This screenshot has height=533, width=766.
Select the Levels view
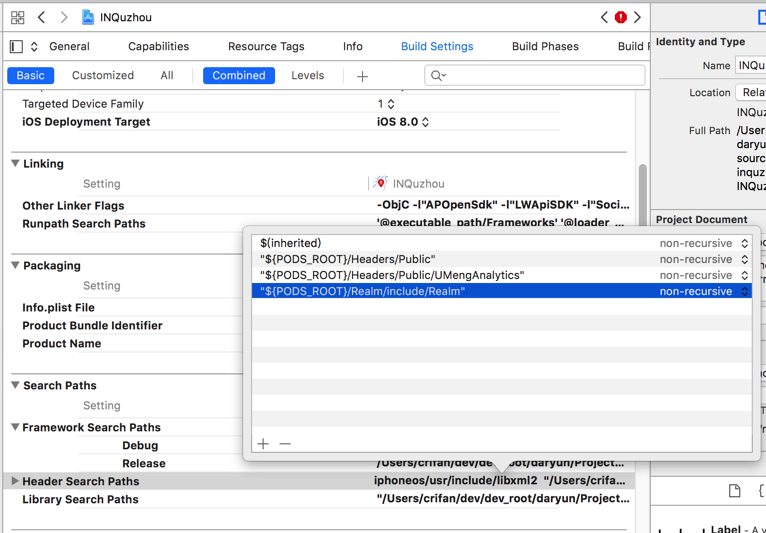click(x=308, y=76)
